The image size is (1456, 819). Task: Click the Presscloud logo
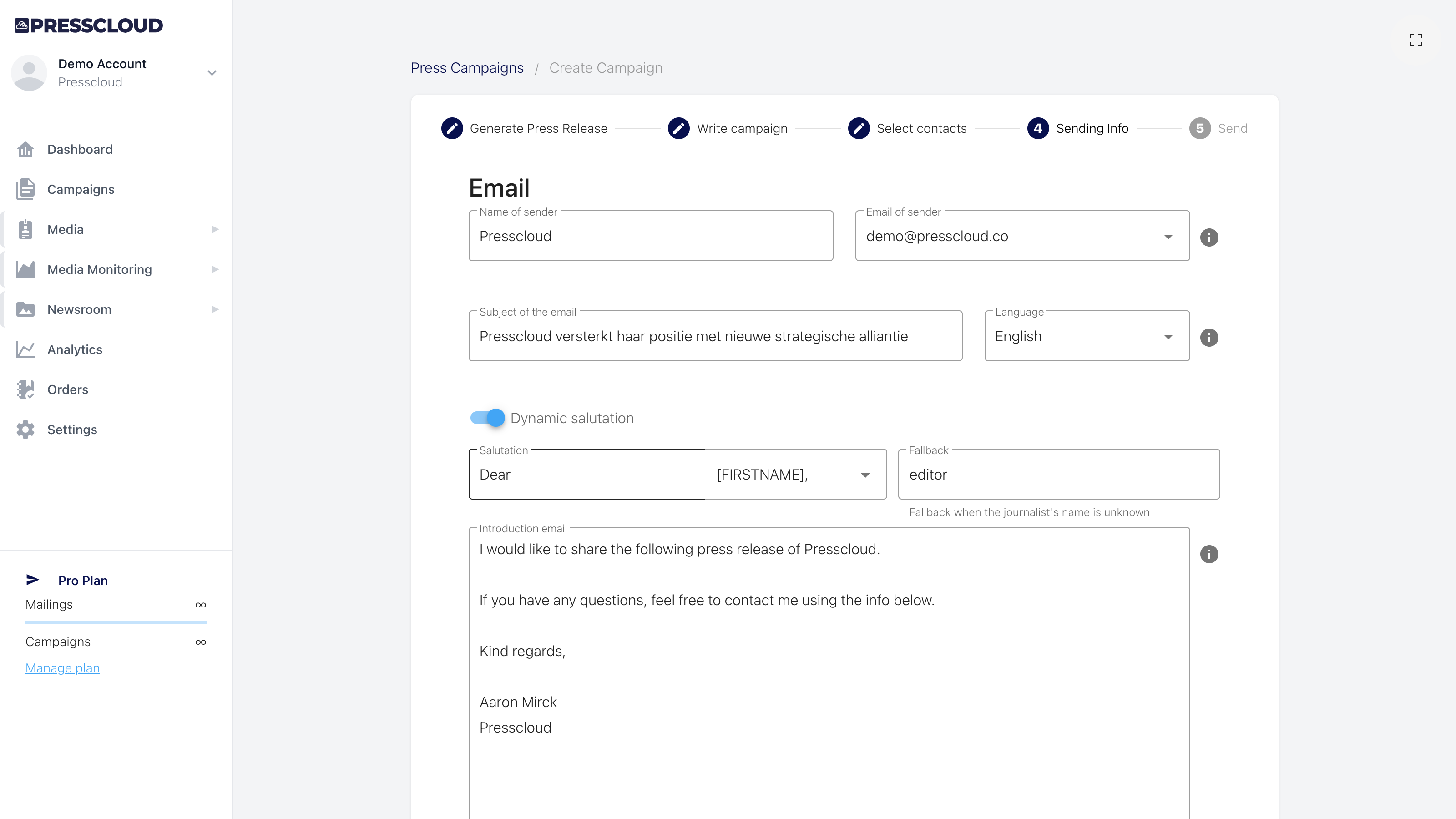coord(88,25)
